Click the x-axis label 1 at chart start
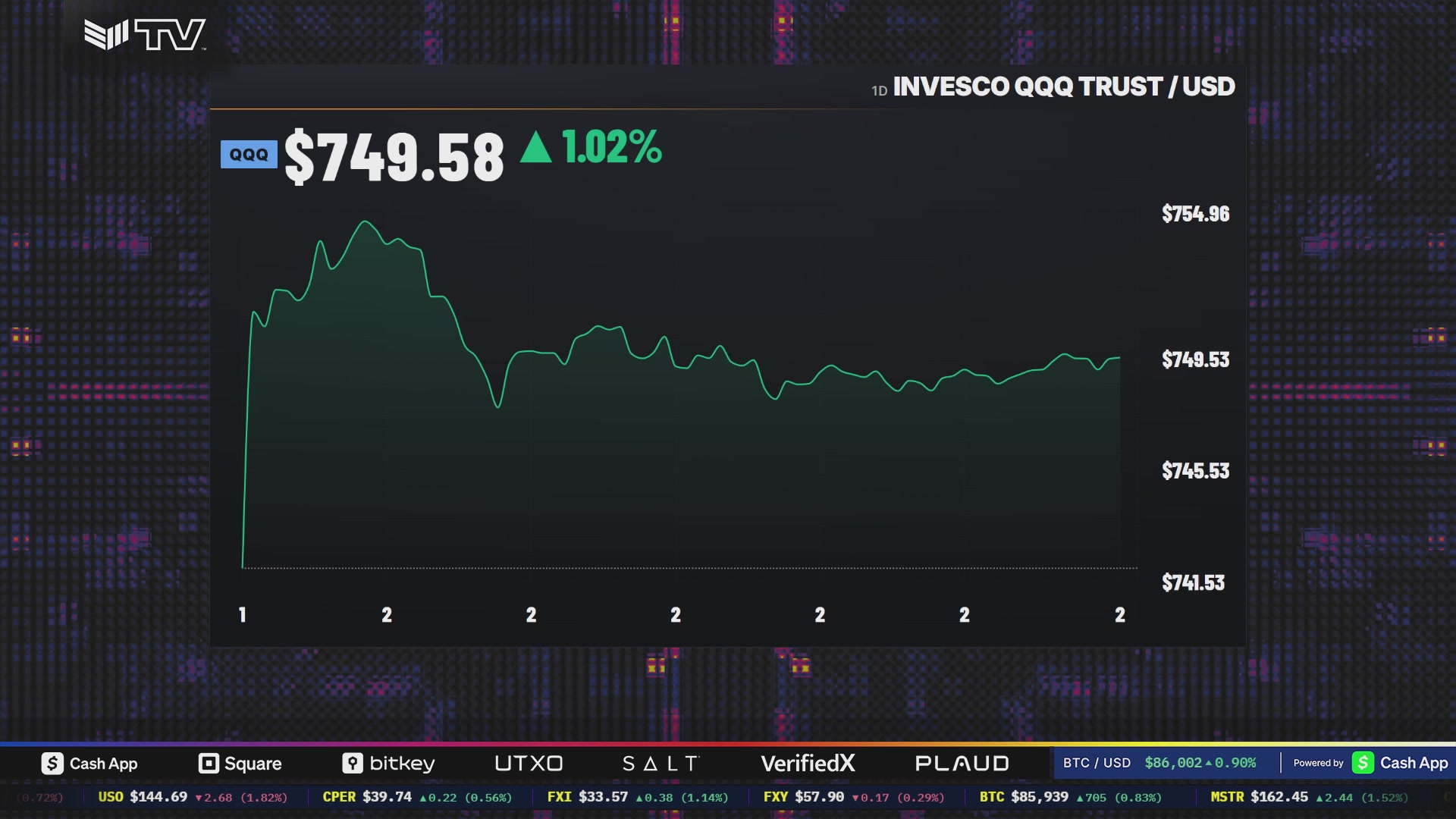 [243, 615]
